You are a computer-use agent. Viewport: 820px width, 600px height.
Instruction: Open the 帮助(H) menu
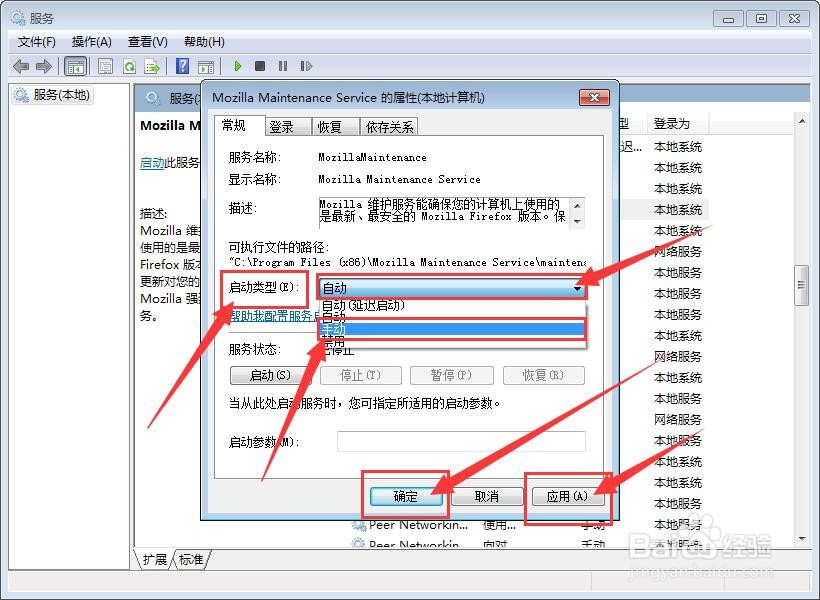(x=204, y=42)
